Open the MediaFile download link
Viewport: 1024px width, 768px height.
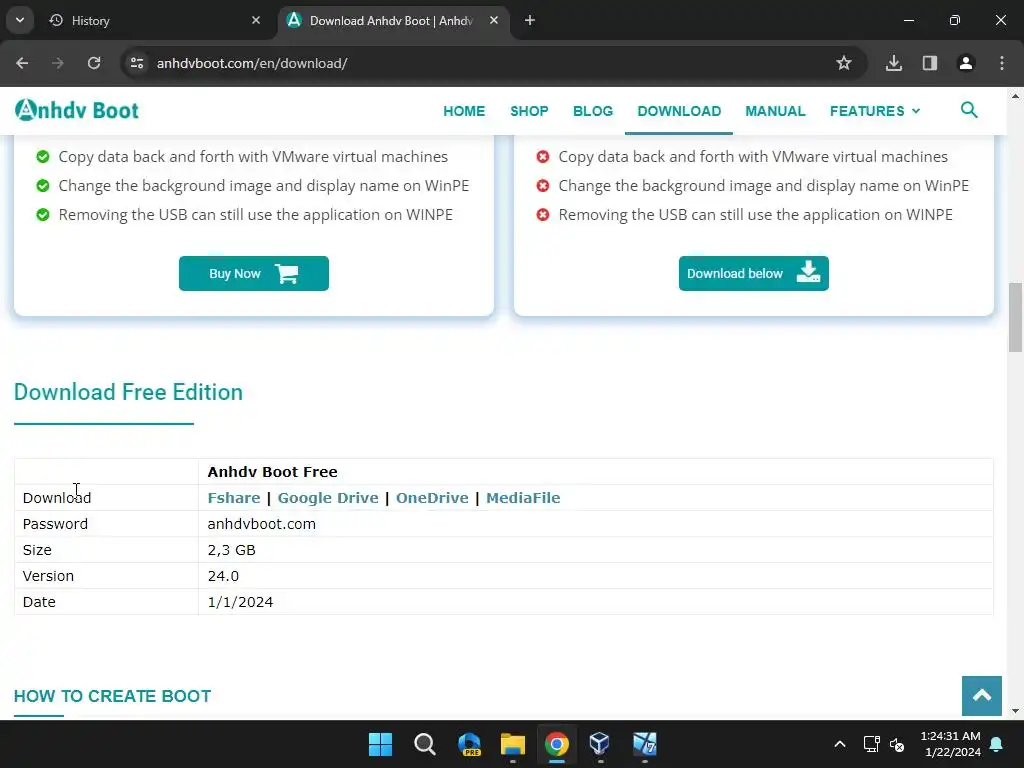[x=523, y=498]
